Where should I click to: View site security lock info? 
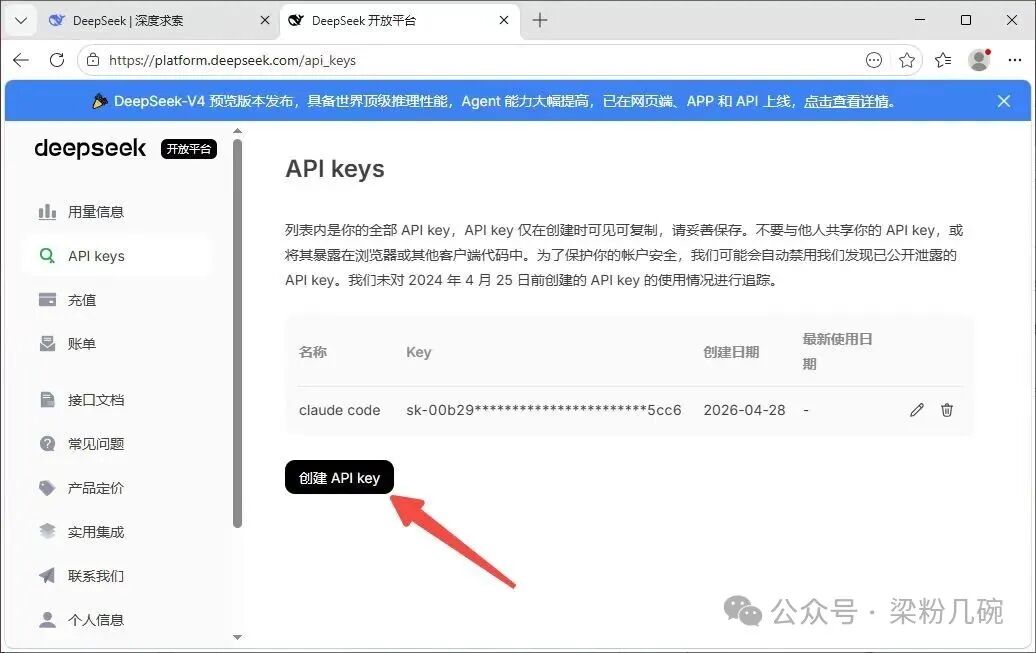click(x=93, y=60)
